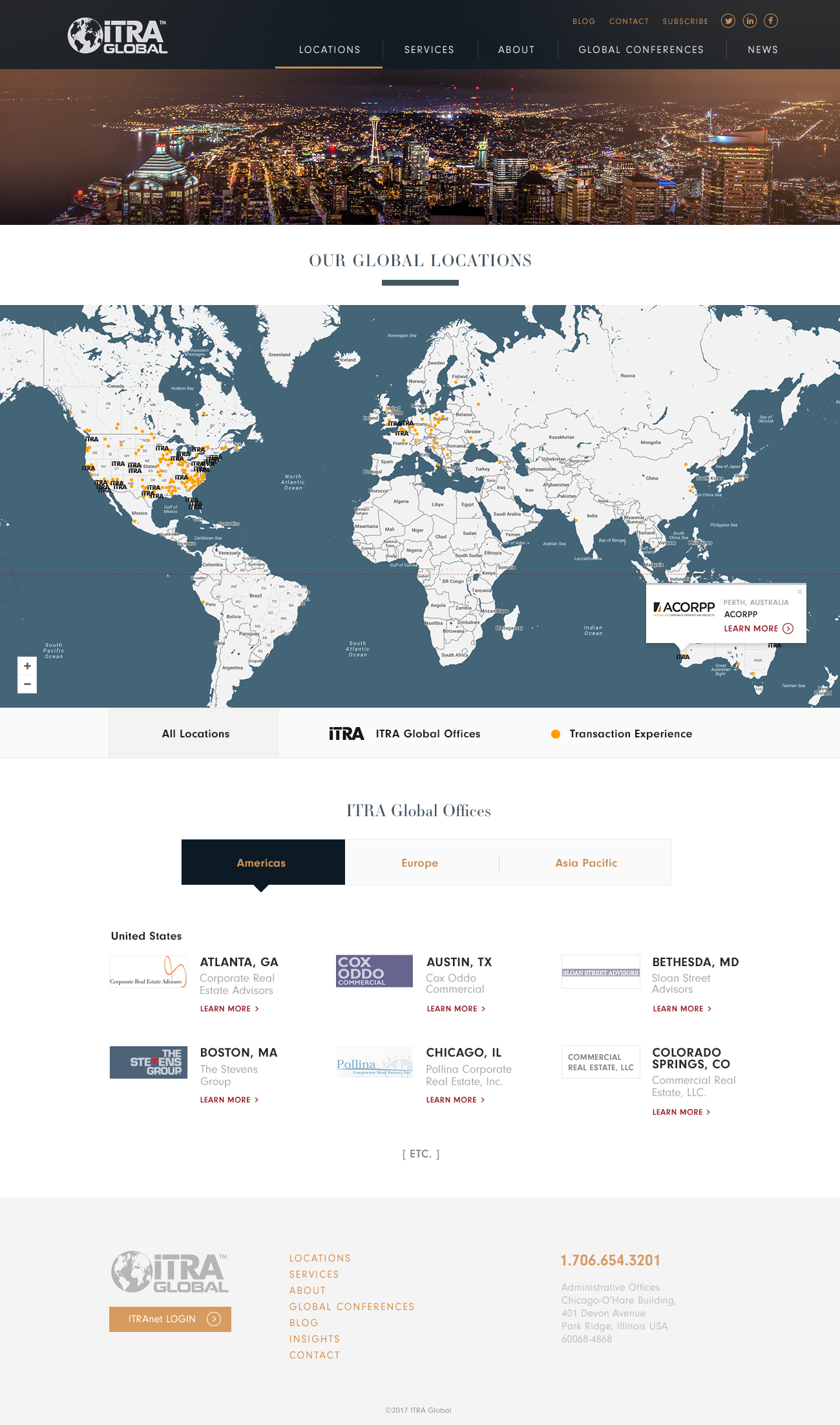This screenshot has width=840, height=1425.
Task: Click the Commercial Real Estate LLC logo
Action: pyautogui.click(x=601, y=1062)
